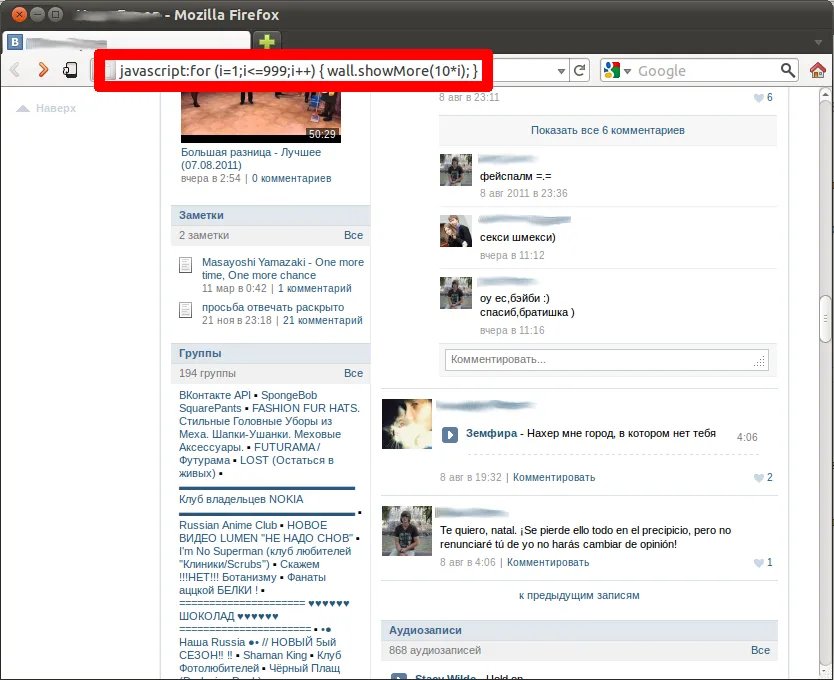
Task: Click the Комментировать text field
Action: 606,360
